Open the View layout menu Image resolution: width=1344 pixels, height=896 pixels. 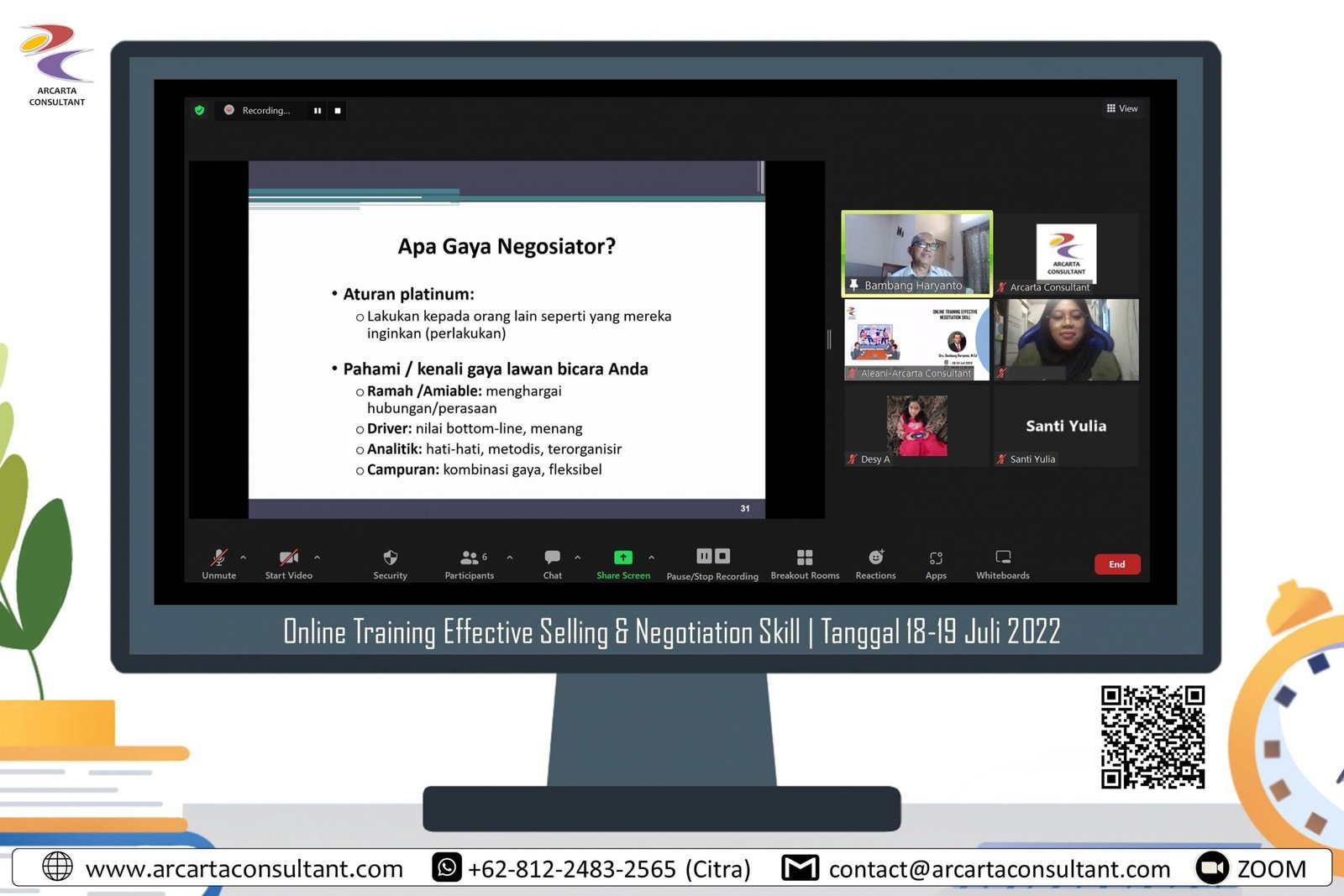pos(1122,108)
